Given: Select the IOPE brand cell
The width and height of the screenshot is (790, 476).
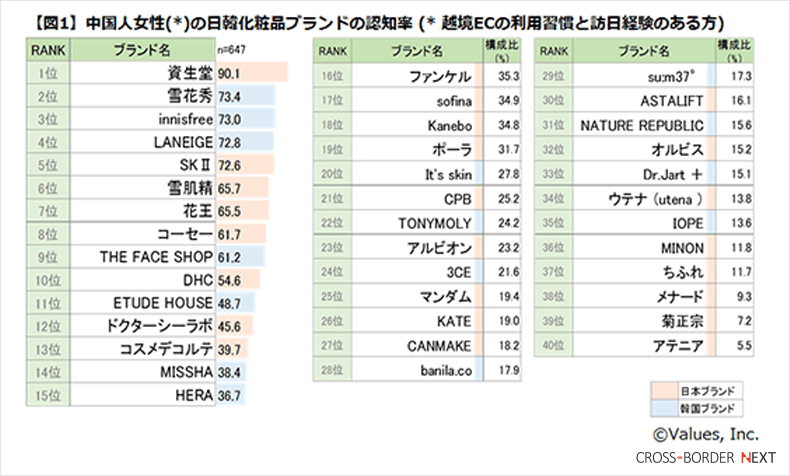Looking at the screenshot, I should coord(644,223).
